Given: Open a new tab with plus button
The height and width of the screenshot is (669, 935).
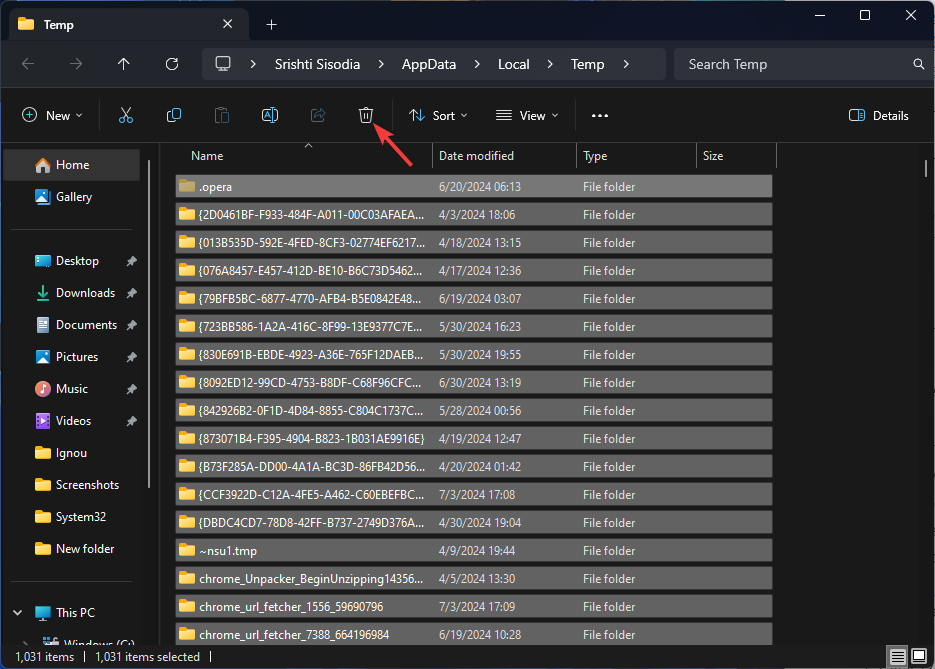Looking at the screenshot, I should click(x=271, y=25).
